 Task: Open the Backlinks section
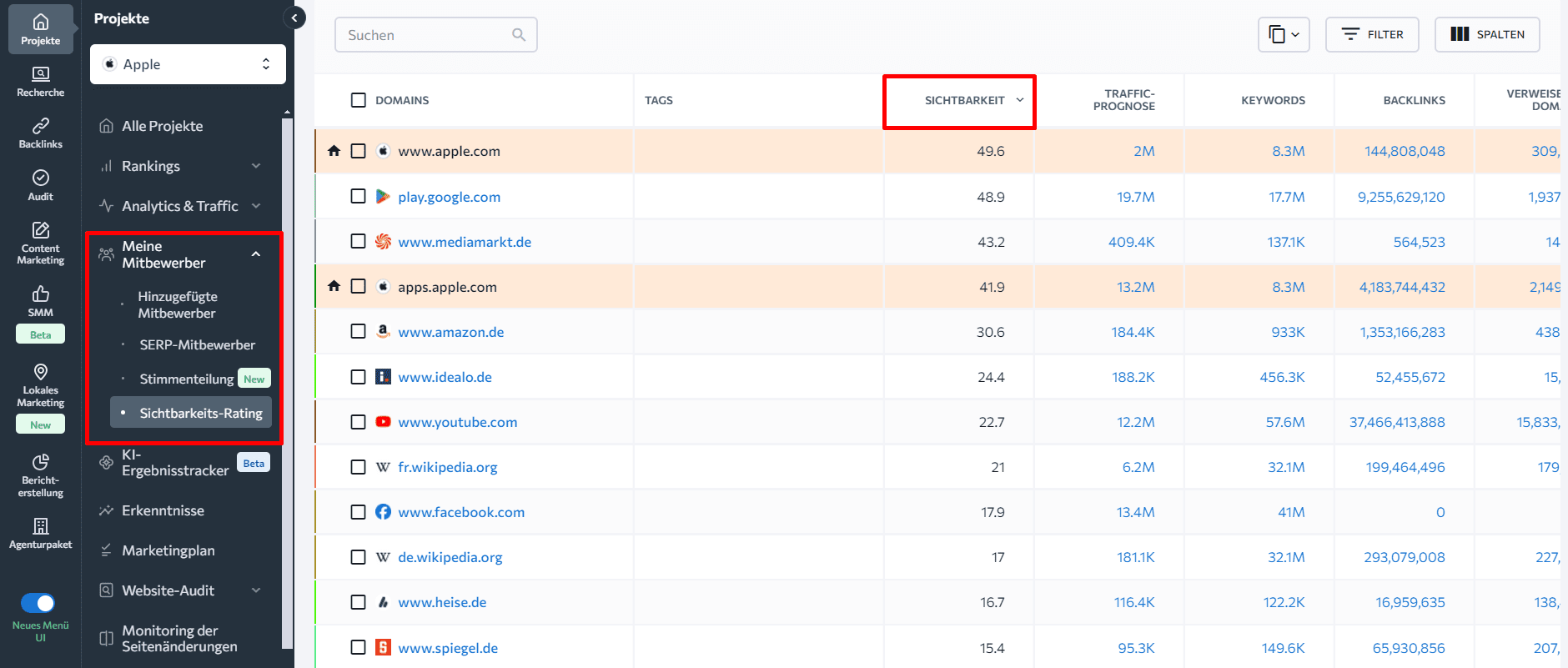pyautogui.click(x=40, y=133)
